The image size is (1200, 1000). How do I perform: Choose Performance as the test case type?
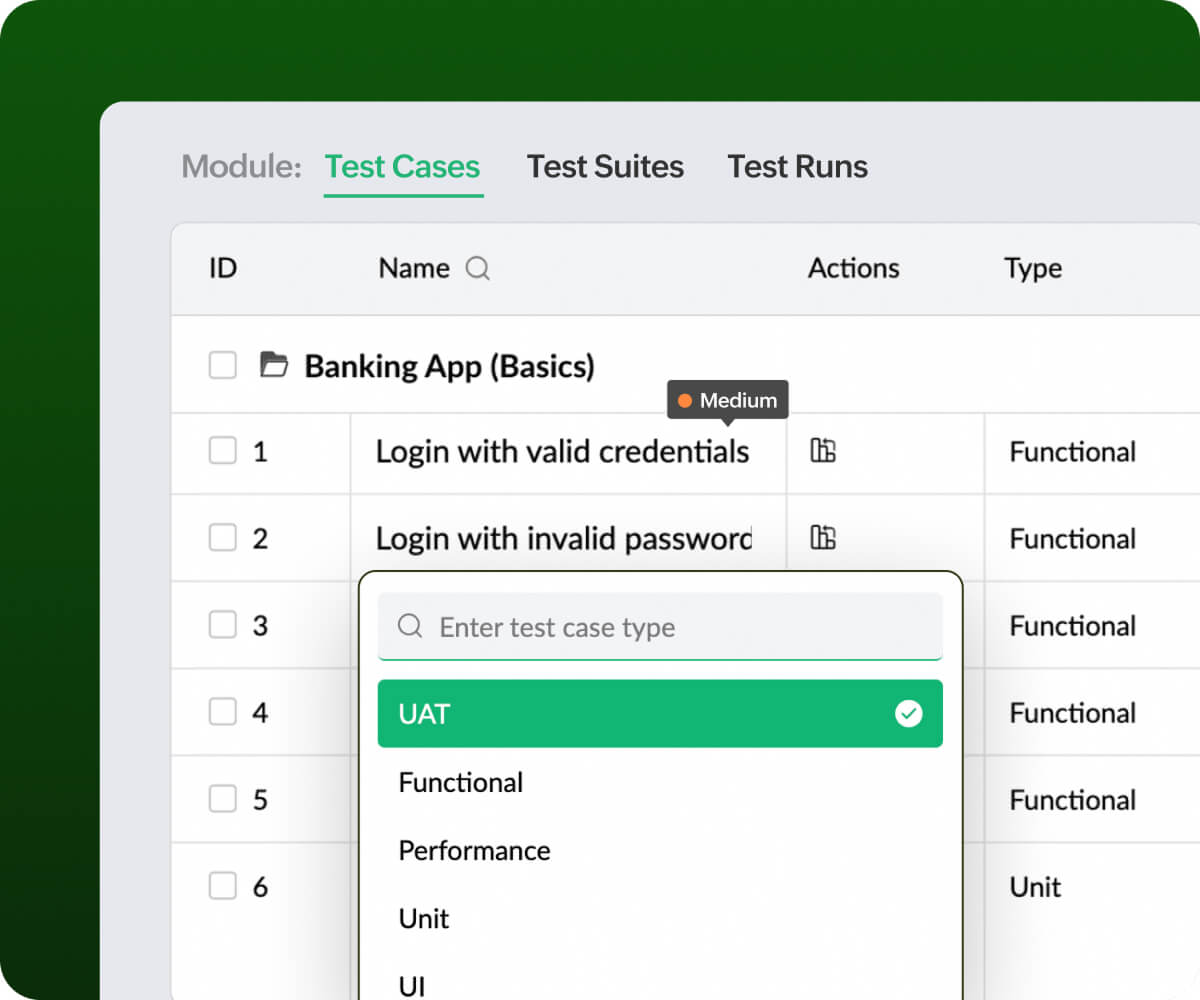[x=475, y=851]
